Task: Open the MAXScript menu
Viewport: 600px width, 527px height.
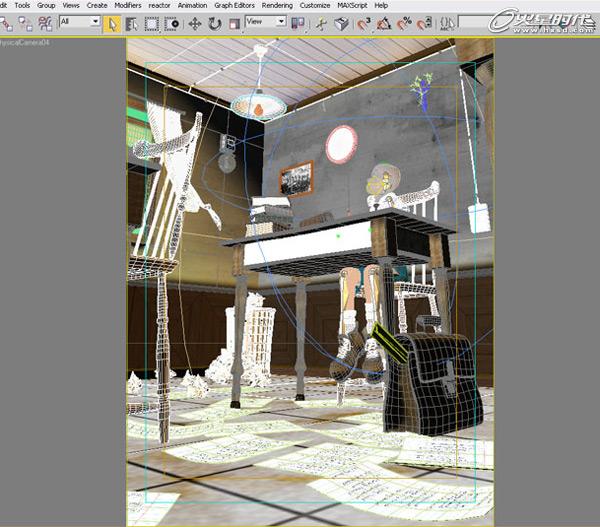Action: (352, 5)
